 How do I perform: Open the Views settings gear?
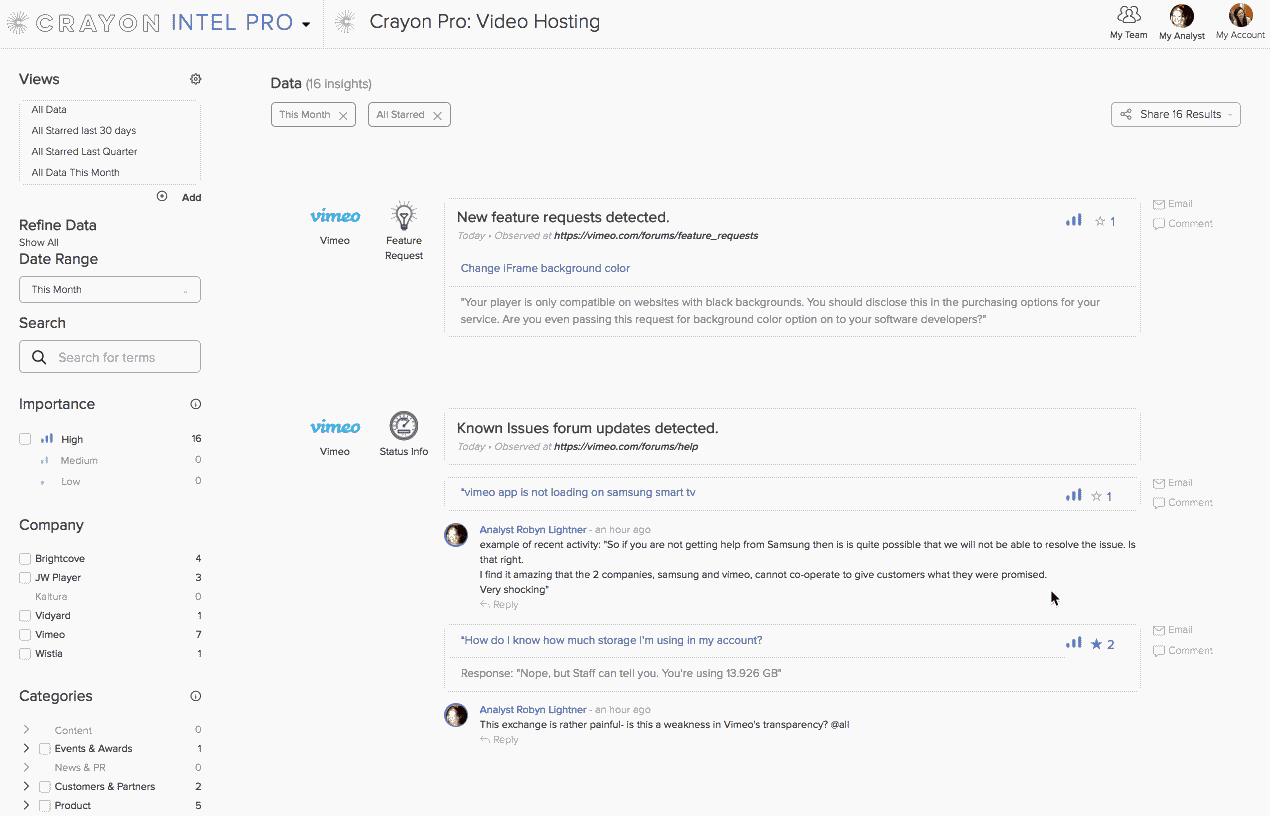click(196, 79)
